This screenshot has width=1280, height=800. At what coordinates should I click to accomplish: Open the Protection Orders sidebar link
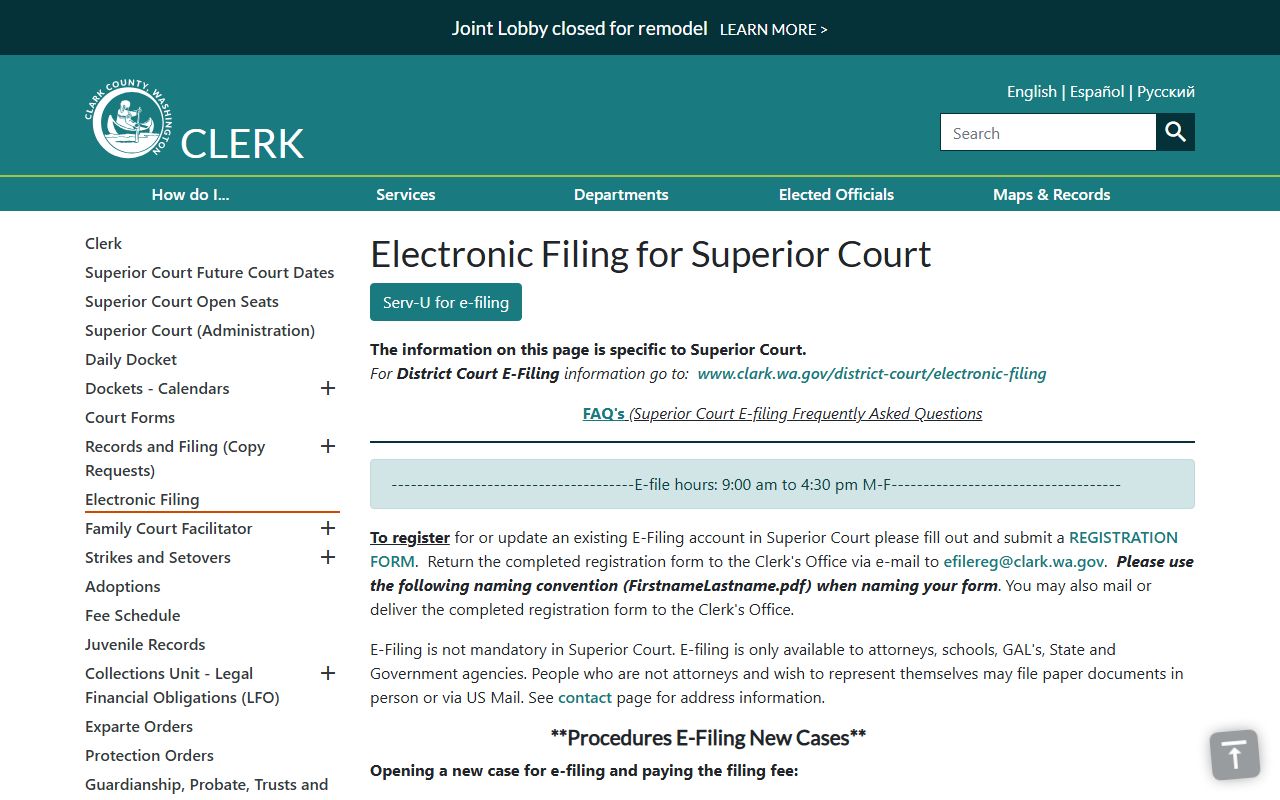(x=149, y=755)
